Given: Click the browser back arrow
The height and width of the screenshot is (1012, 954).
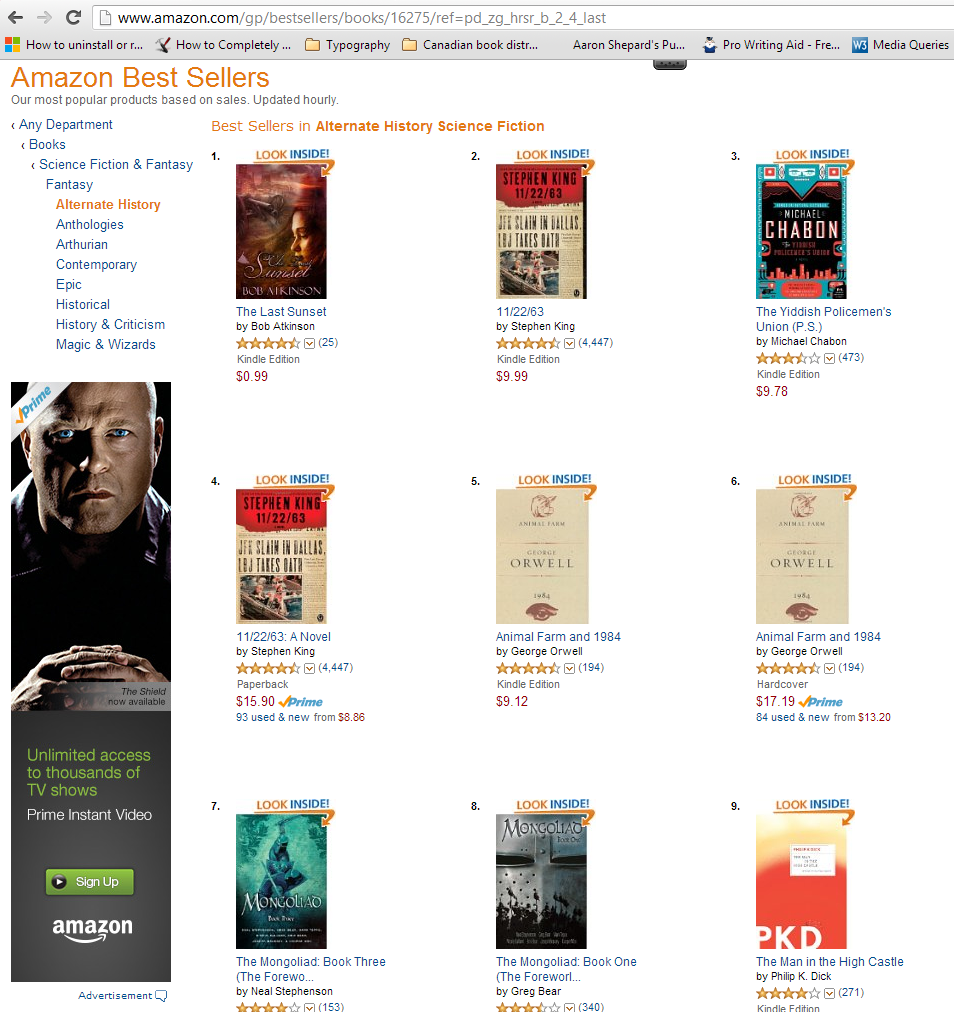Looking at the screenshot, I should pyautogui.click(x=15, y=17).
